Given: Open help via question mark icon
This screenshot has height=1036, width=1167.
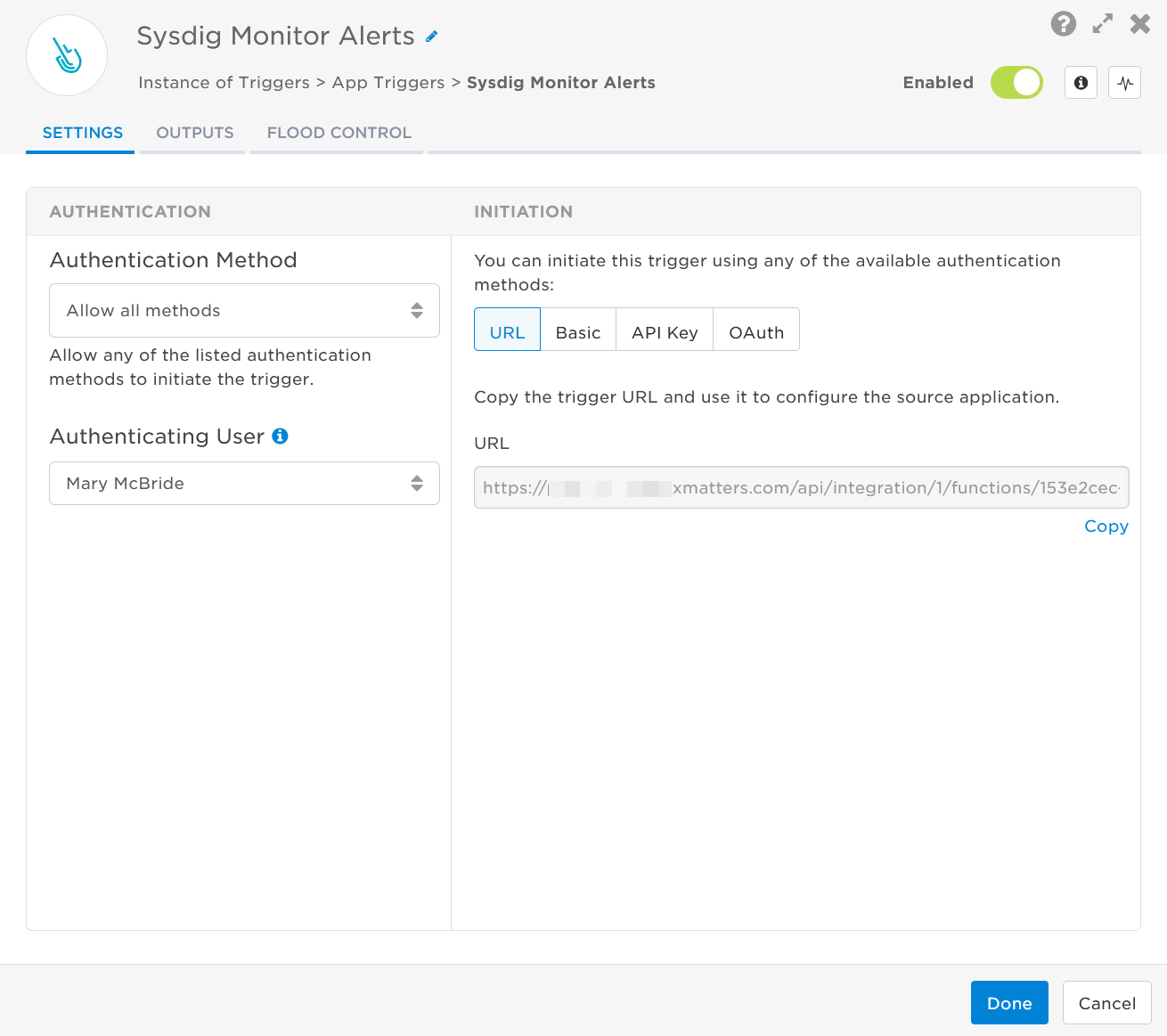Looking at the screenshot, I should (x=1063, y=24).
